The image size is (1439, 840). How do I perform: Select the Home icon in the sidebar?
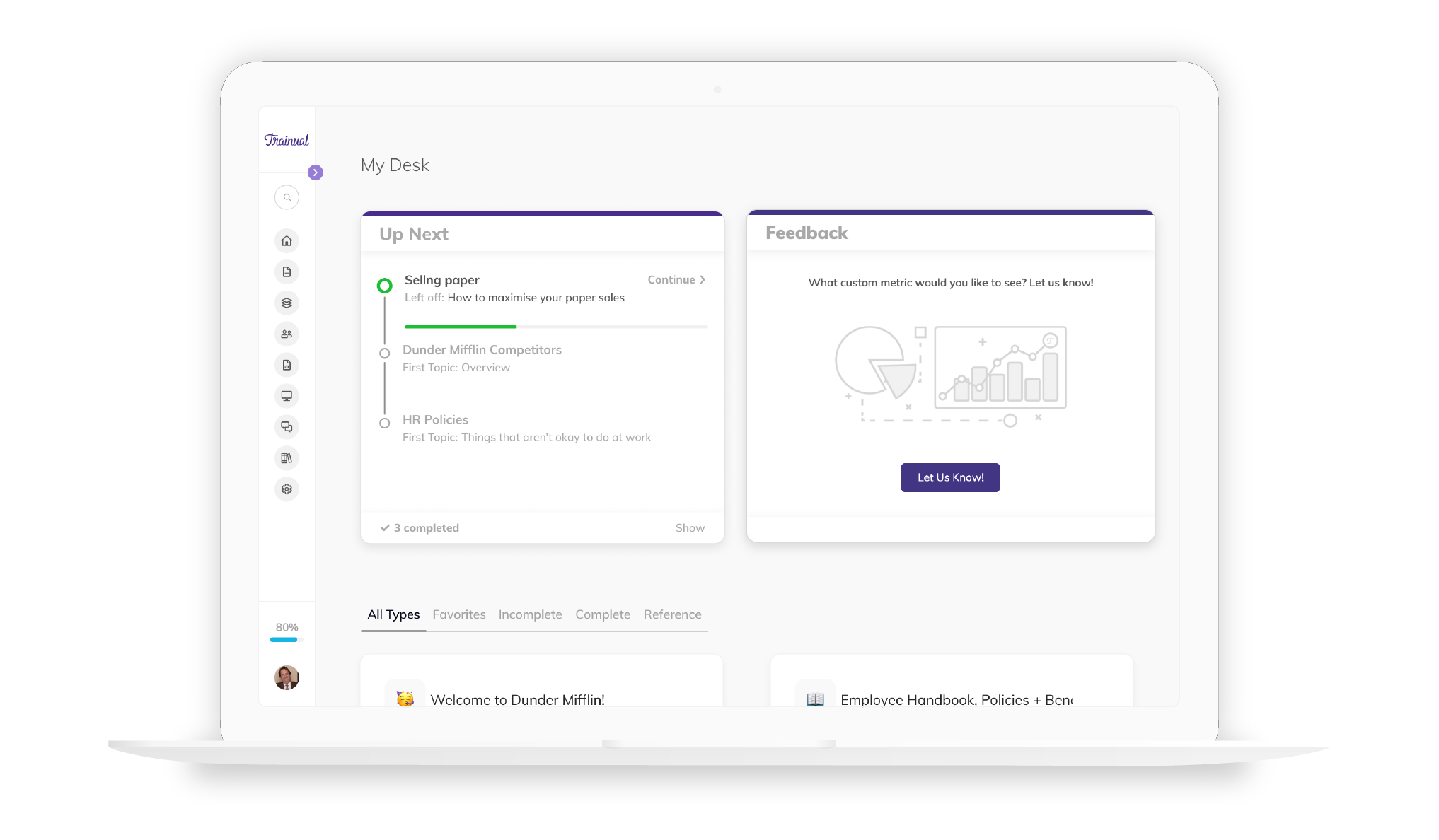point(287,240)
